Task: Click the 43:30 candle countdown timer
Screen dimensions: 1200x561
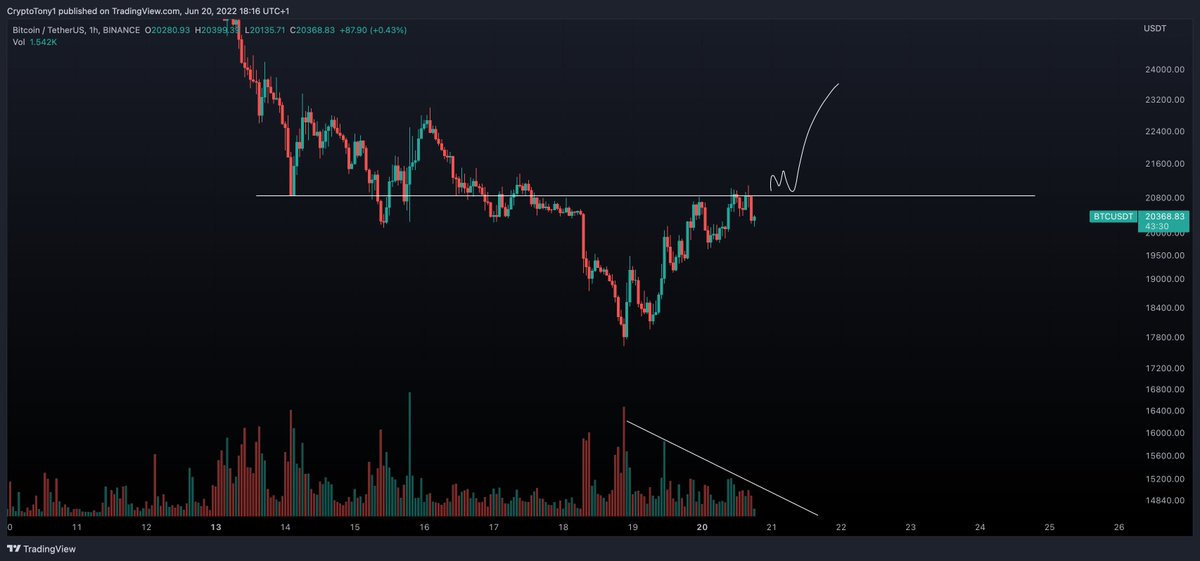Action: 1158,226
